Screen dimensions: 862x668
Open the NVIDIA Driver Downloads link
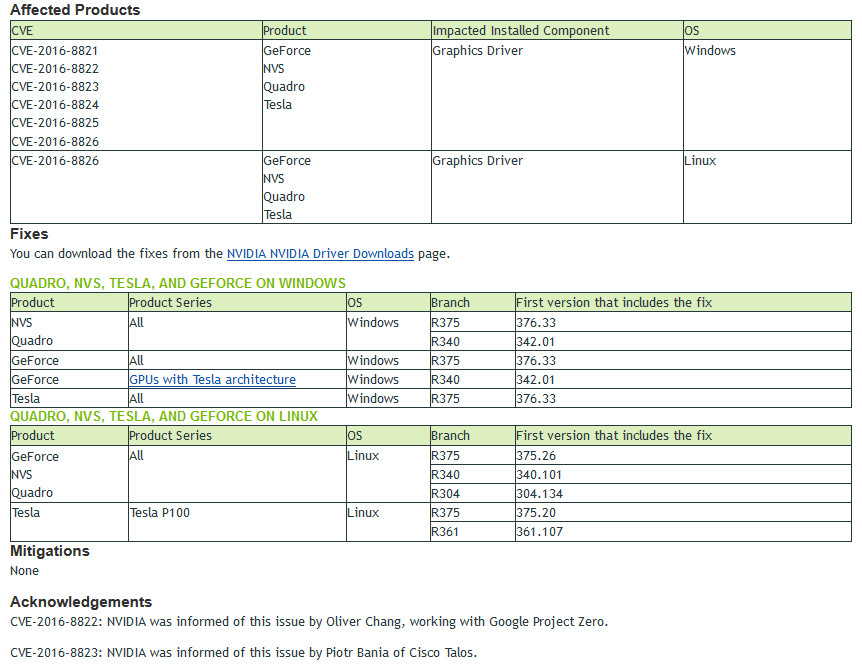tap(320, 253)
